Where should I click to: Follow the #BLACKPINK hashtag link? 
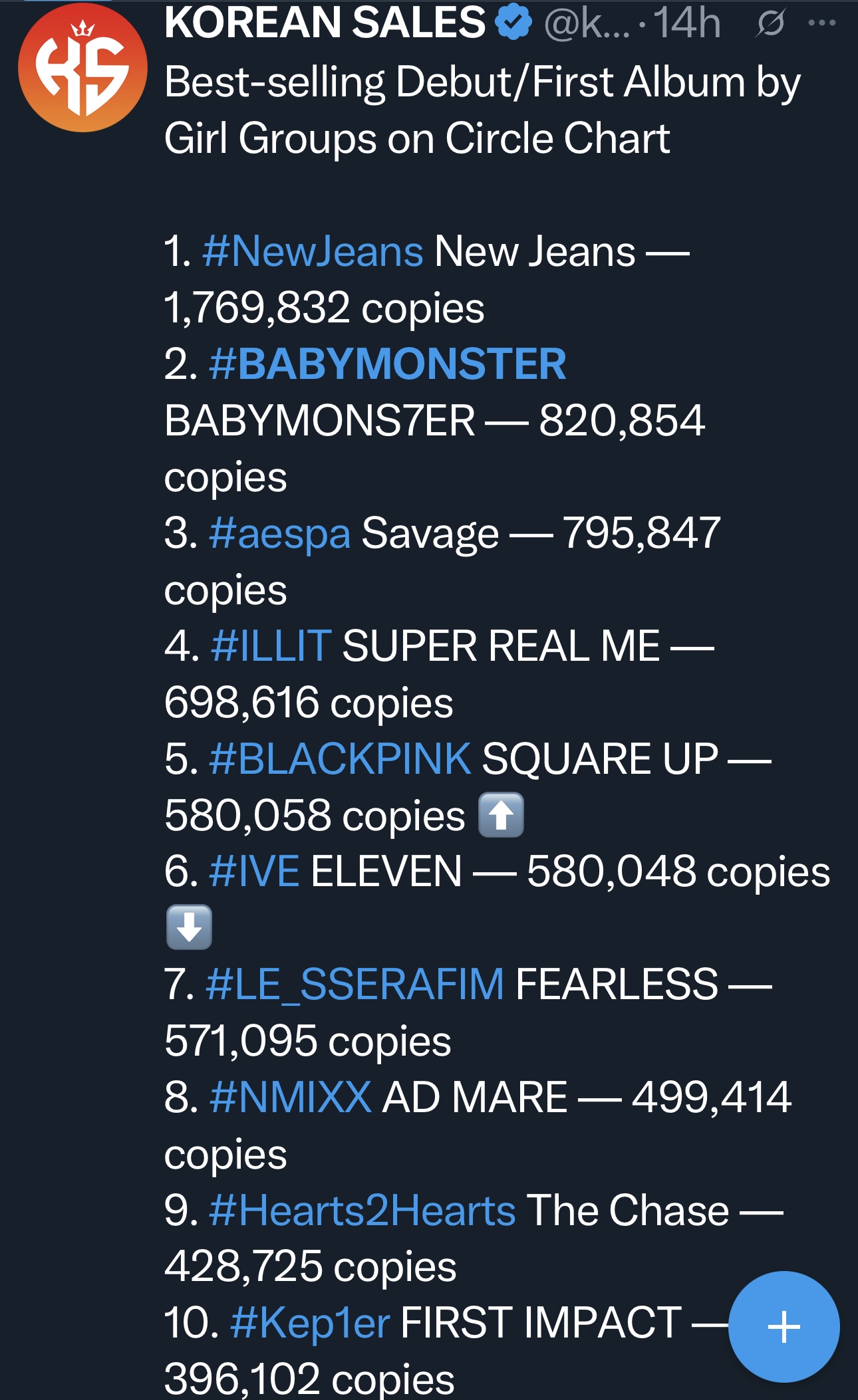pyautogui.click(x=340, y=758)
